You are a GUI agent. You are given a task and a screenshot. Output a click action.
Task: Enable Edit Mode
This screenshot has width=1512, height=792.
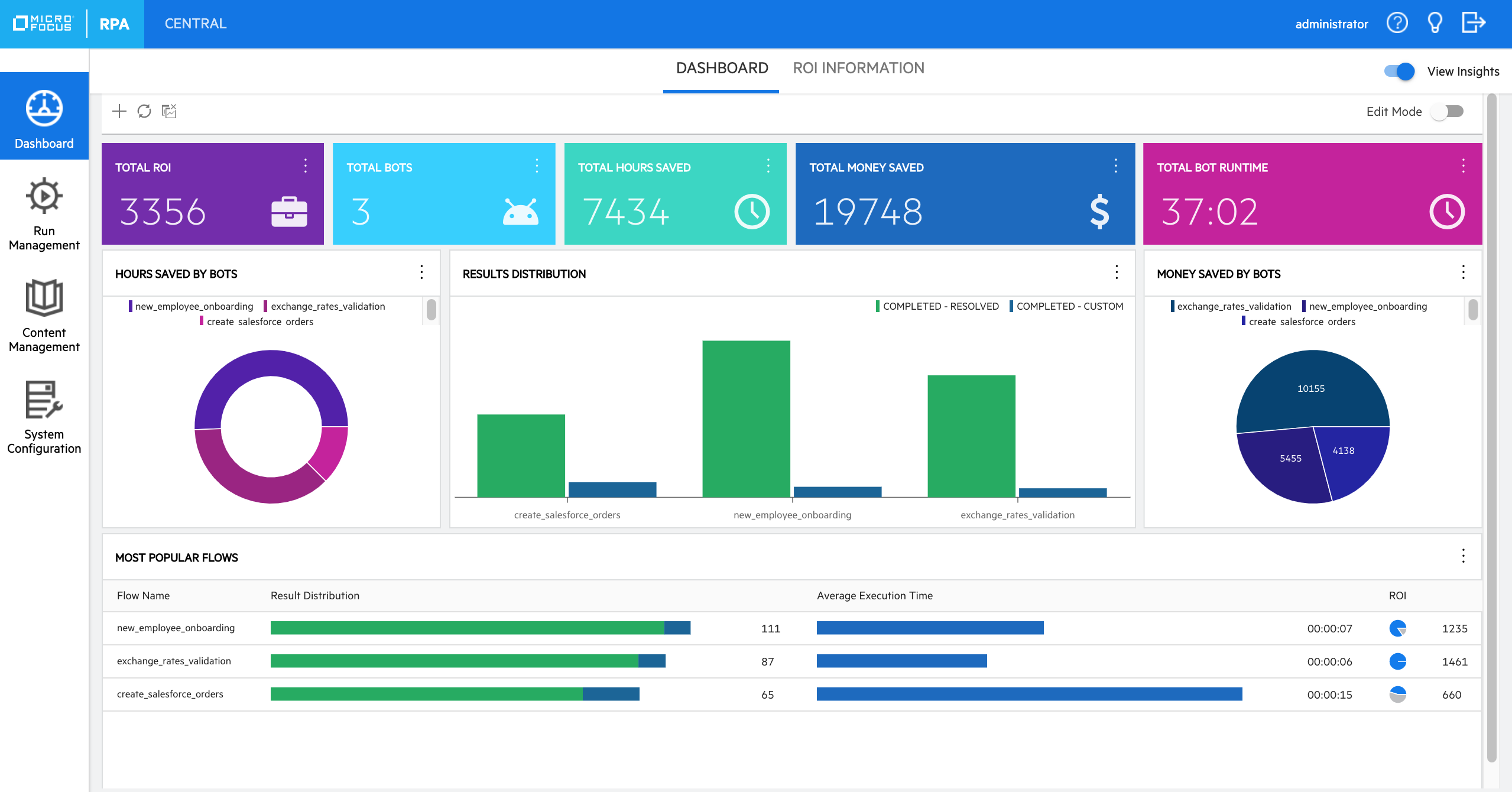pyautogui.click(x=1448, y=111)
